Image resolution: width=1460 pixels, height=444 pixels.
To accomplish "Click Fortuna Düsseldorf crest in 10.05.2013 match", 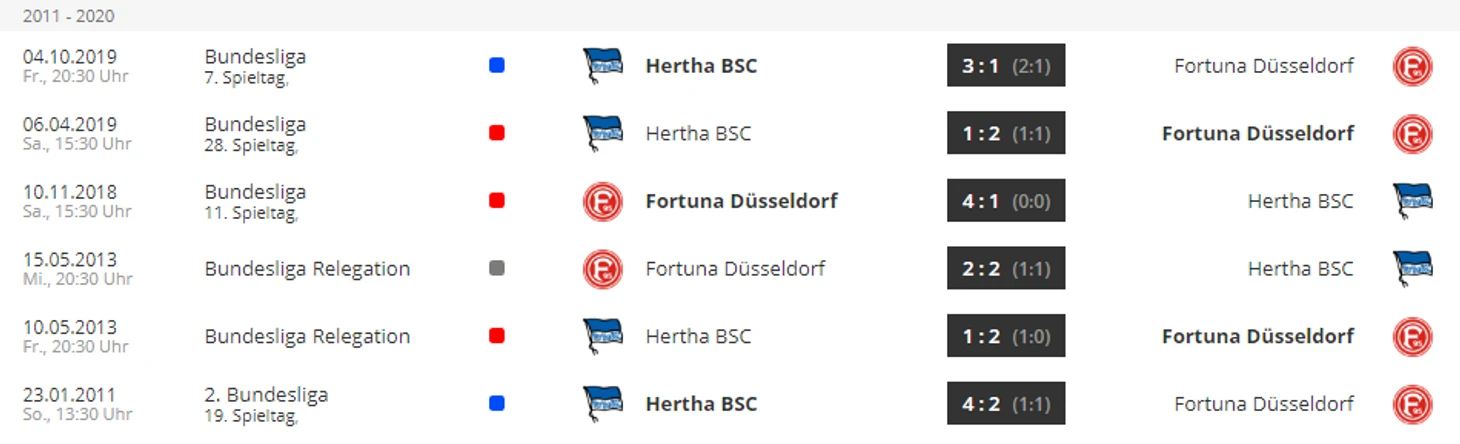I will point(1412,336).
